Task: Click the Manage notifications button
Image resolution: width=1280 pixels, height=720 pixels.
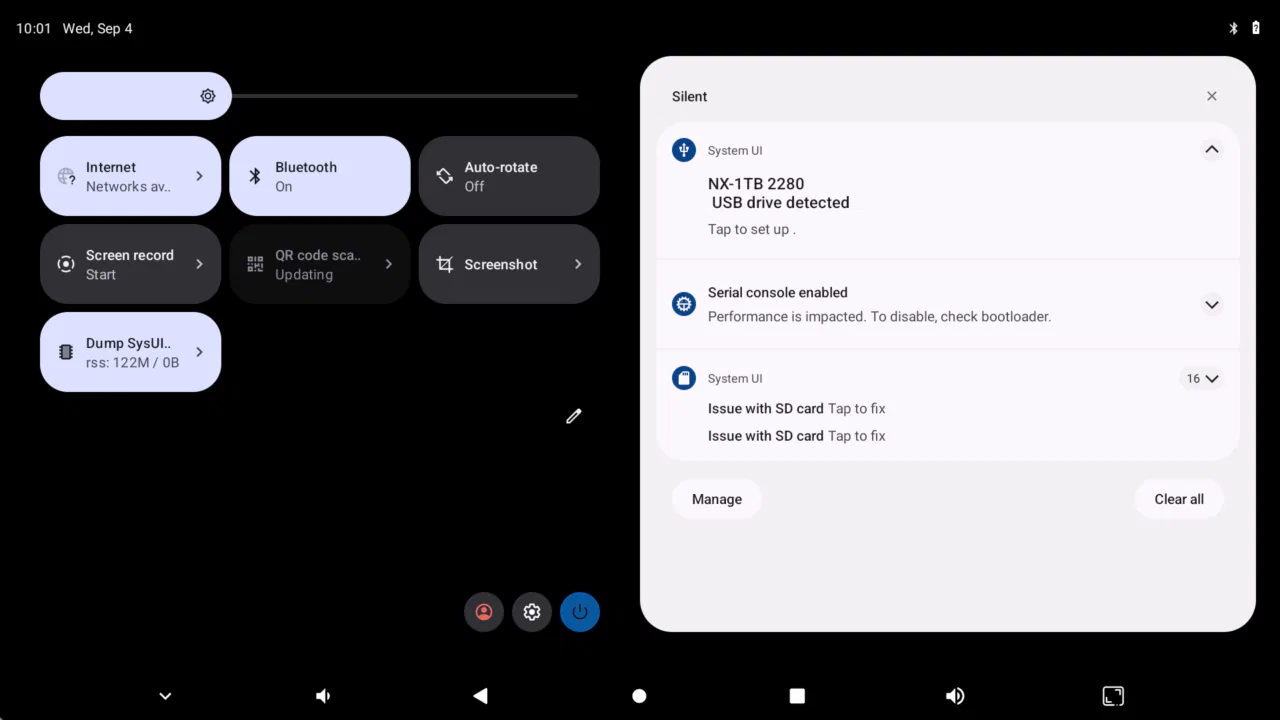Action: [717, 499]
